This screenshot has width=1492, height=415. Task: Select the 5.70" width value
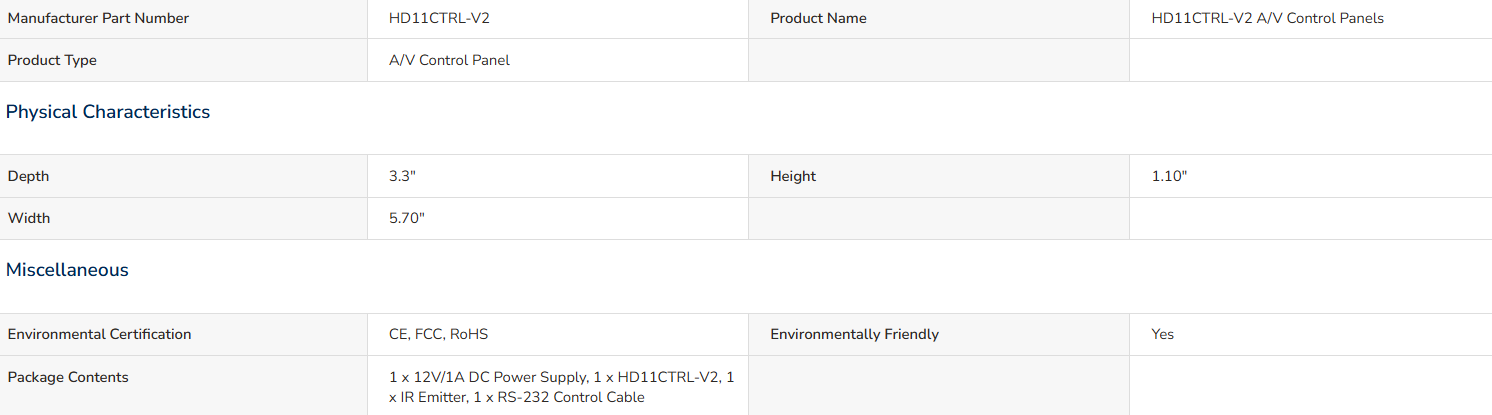[x=407, y=218]
